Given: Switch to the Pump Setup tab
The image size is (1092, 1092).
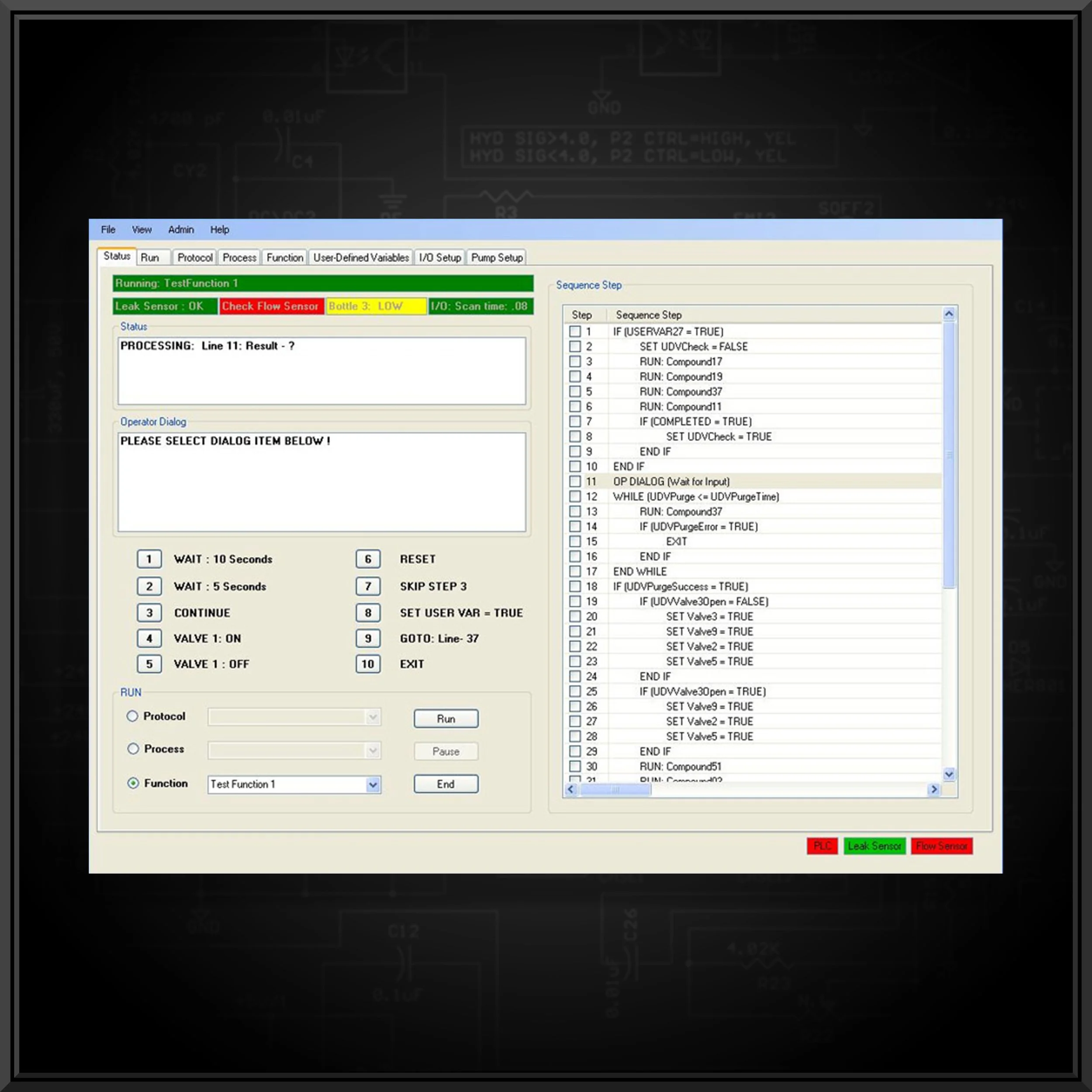Looking at the screenshot, I should pos(496,257).
